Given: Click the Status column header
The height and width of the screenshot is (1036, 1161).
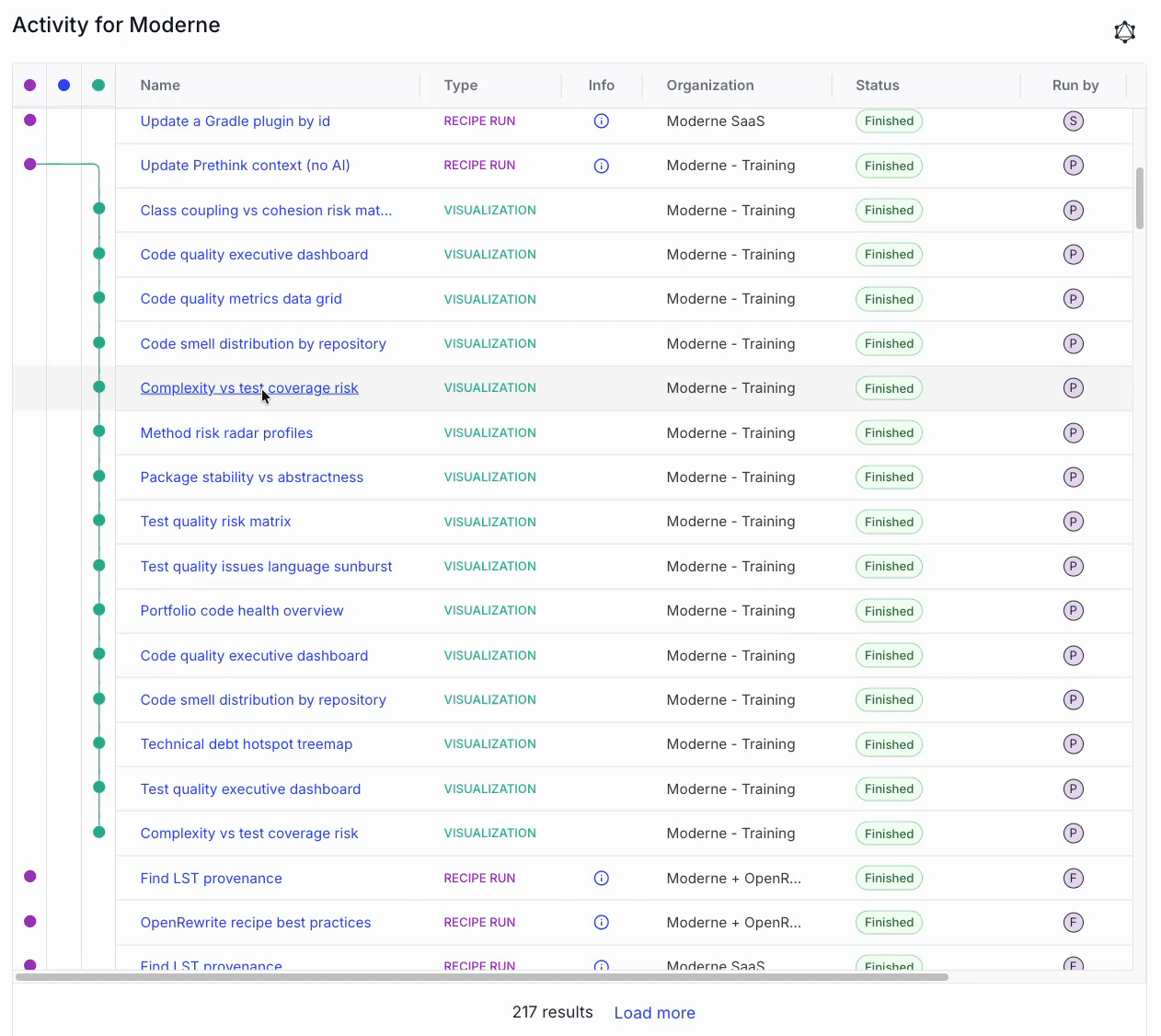Looking at the screenshot, I should pos(878,85).
